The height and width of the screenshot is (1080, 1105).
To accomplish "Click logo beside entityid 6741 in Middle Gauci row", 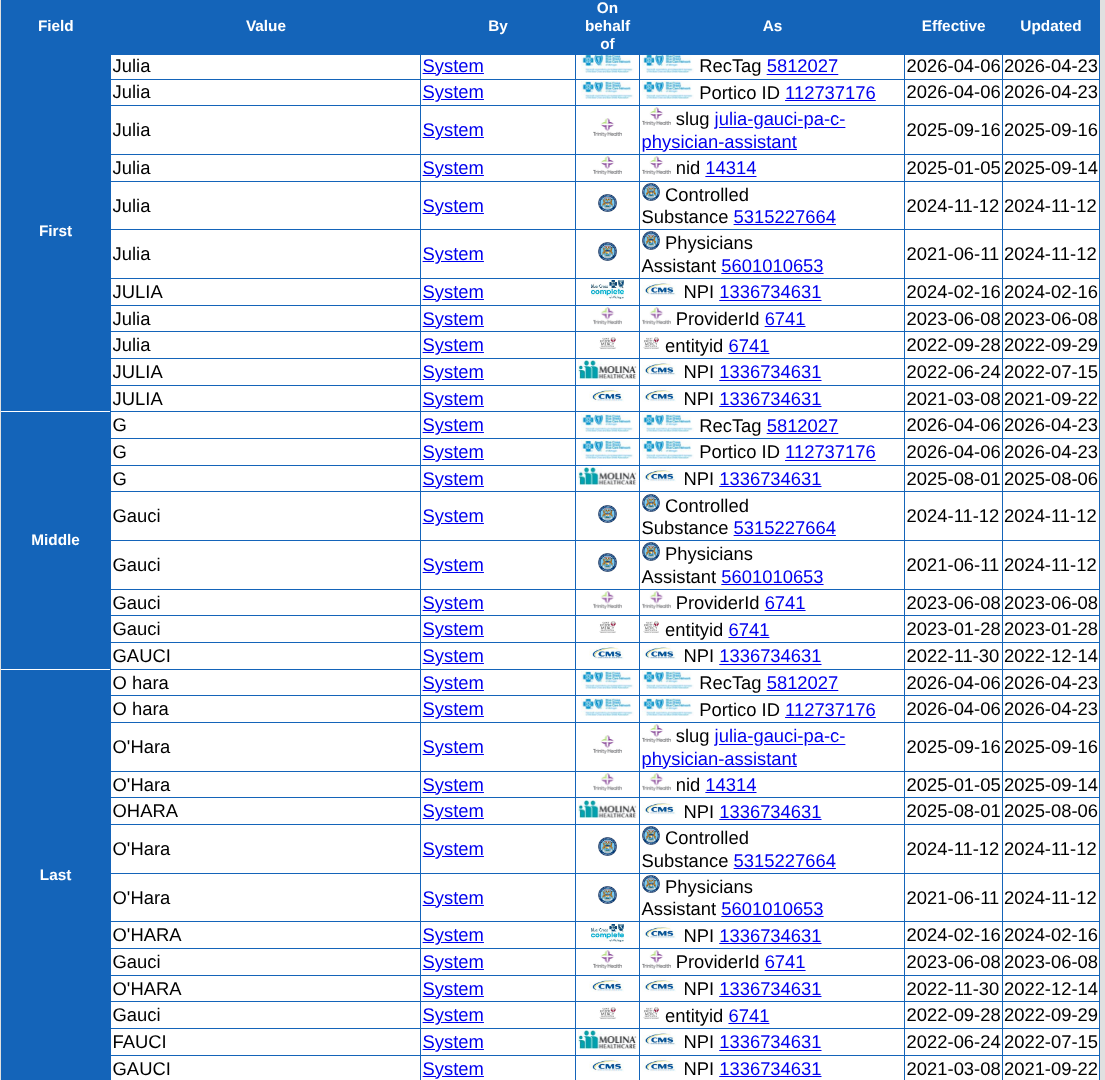I will (650, 628).
